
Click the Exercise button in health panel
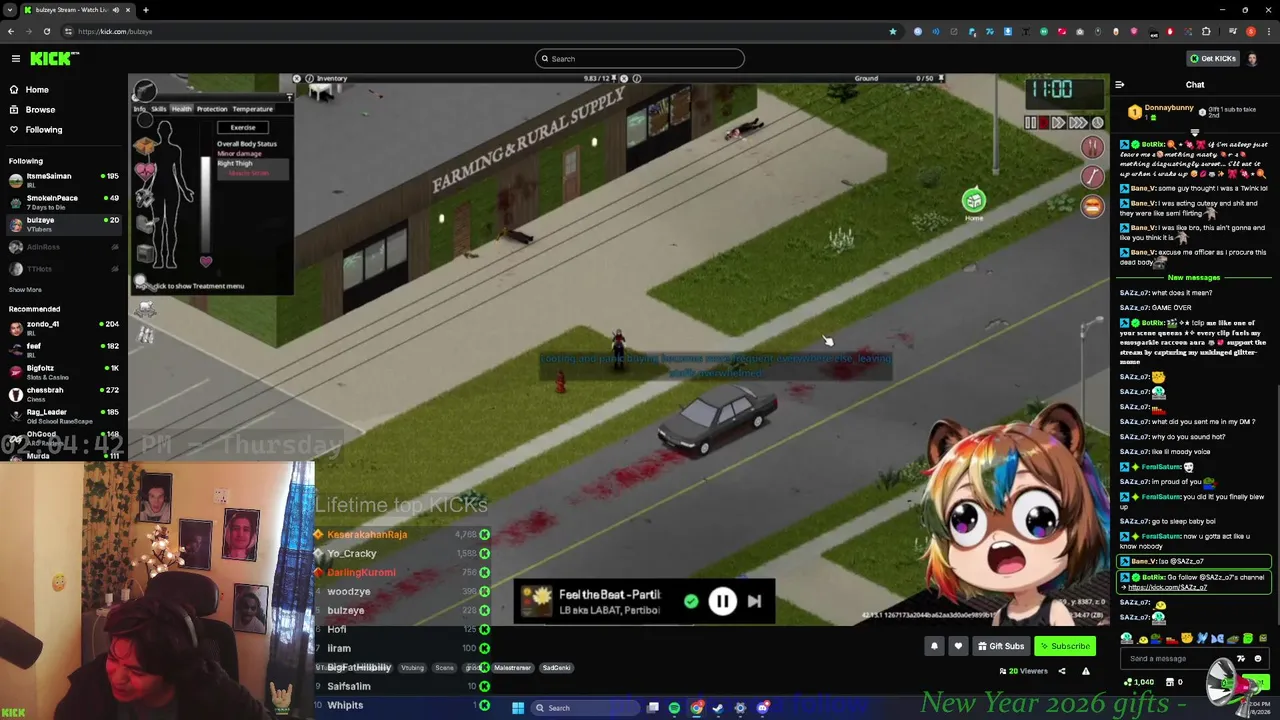(243, 128)
